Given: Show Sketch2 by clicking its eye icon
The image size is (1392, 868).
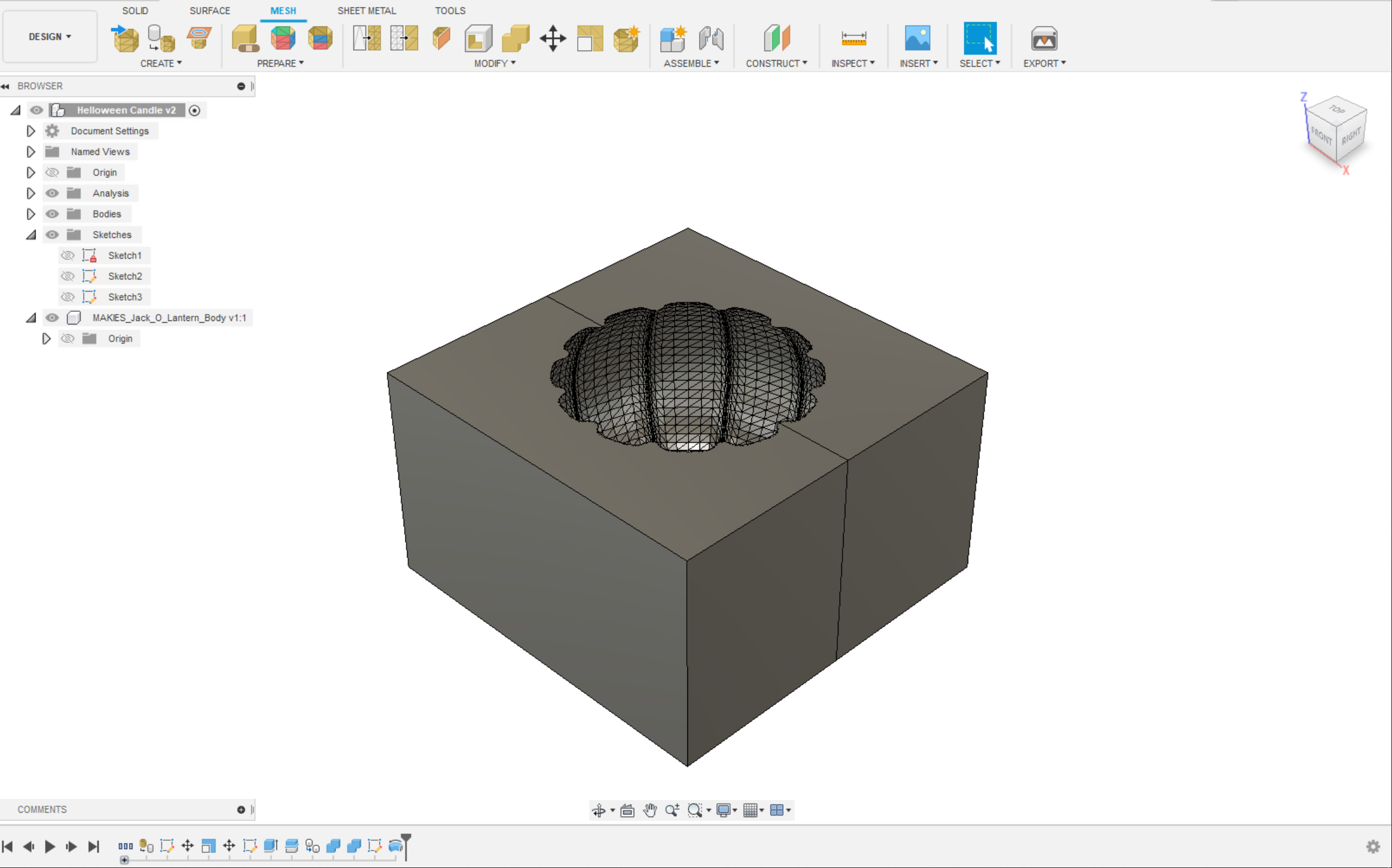Looking at the screenshot, I should click(x=67, y=276).
